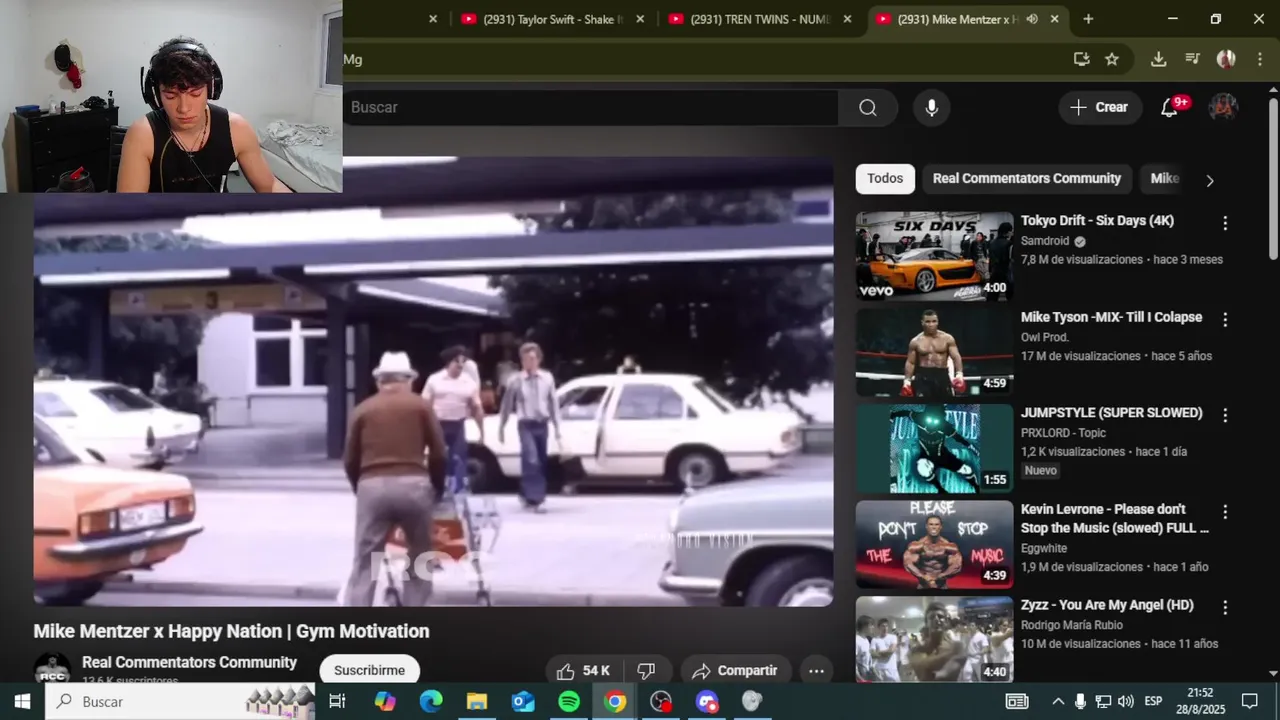The height and width of the screenshot is (720, 1280).
Task: Bookmark this page with the star icon
Action: [1112, 59]
